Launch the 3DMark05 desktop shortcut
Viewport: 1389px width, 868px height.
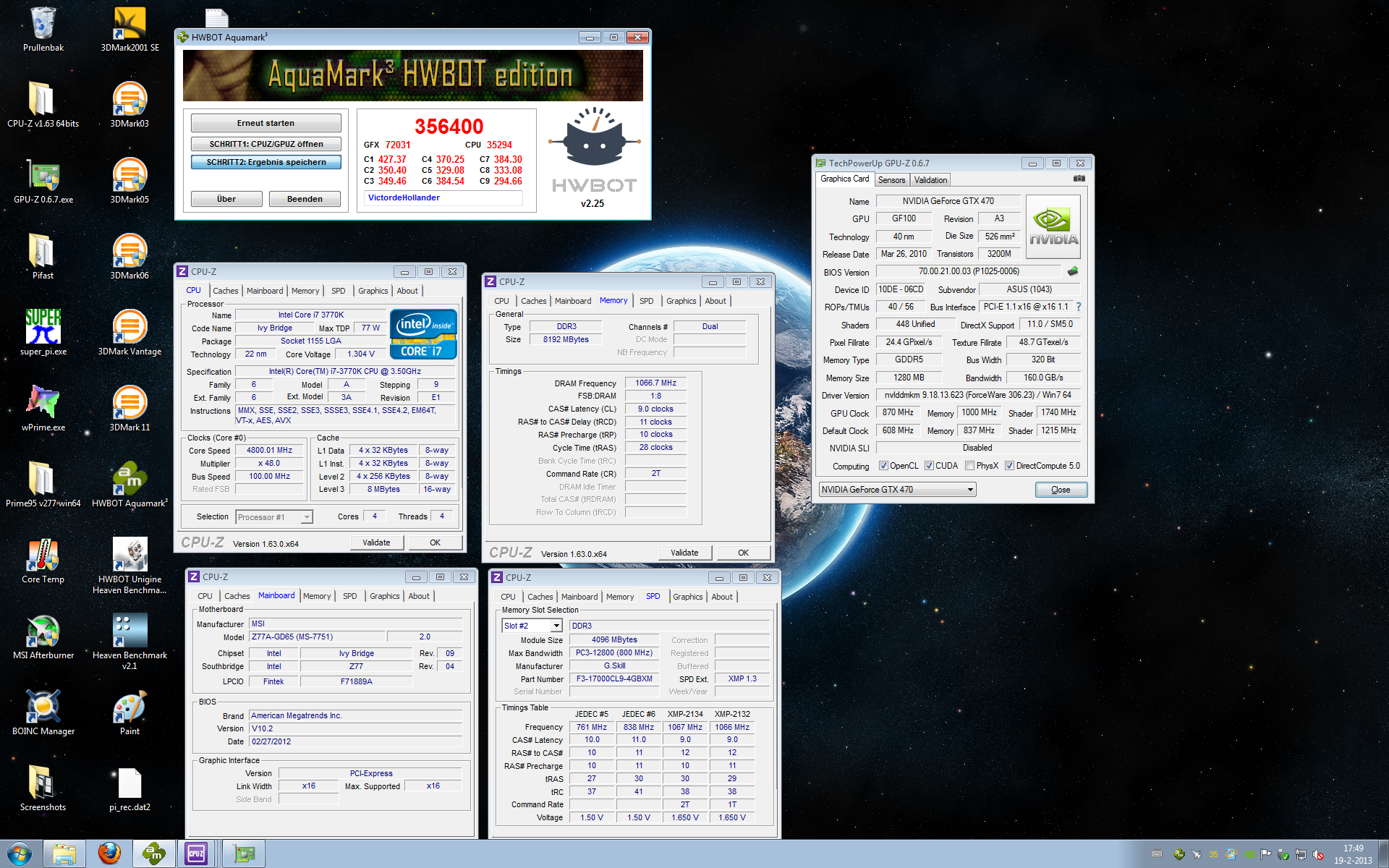tap(129, 181)
